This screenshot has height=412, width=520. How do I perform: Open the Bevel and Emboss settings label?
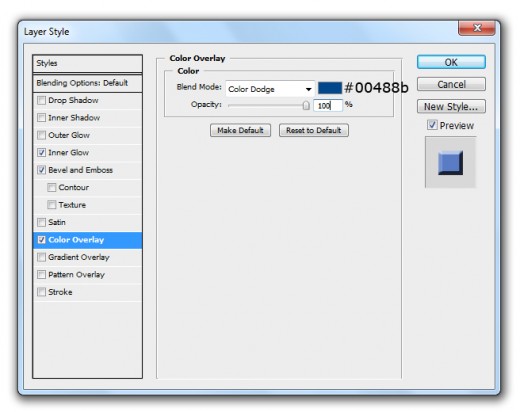point(80,170)
